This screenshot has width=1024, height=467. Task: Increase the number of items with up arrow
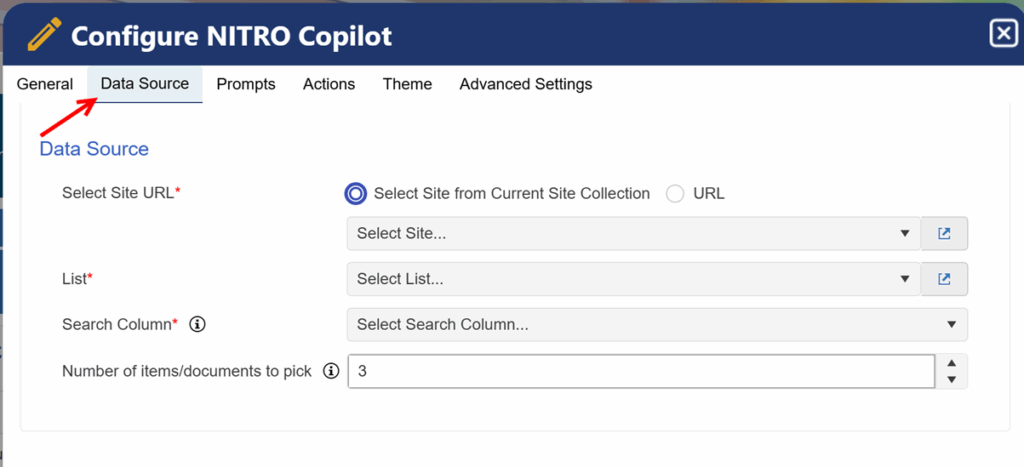point(952,363)
